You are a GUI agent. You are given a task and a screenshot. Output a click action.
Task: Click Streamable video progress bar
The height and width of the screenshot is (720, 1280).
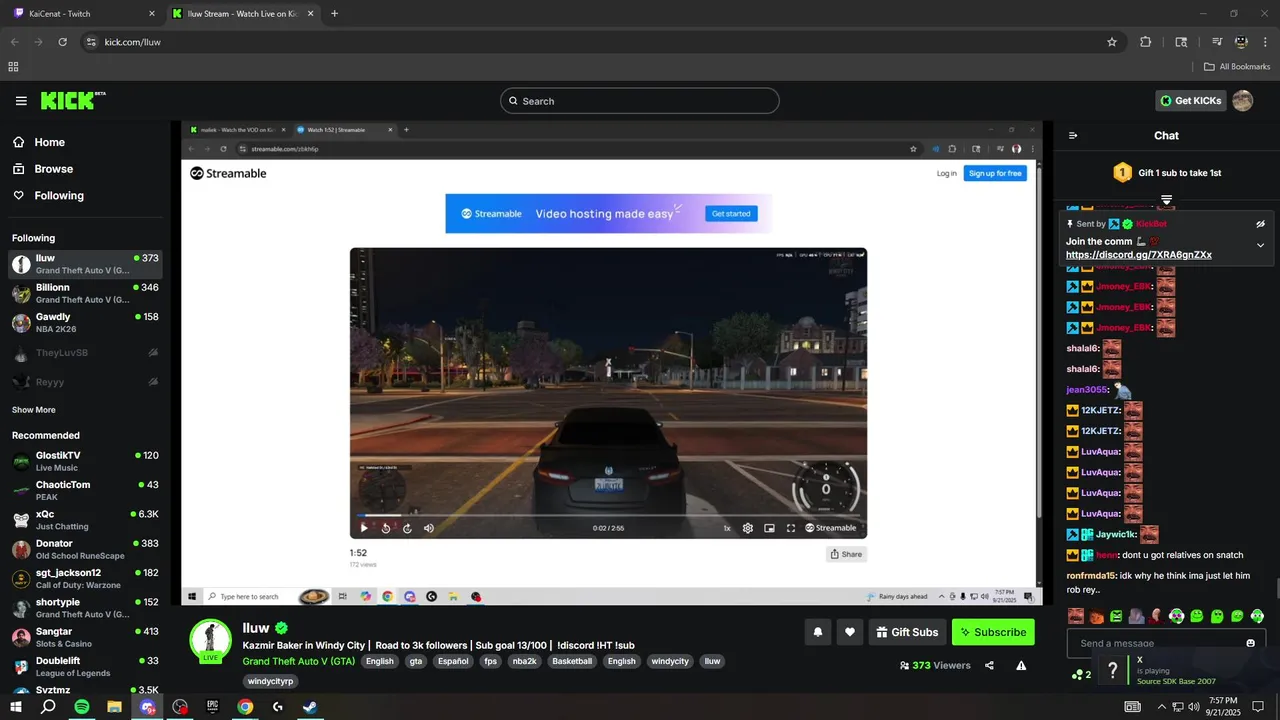608,516
